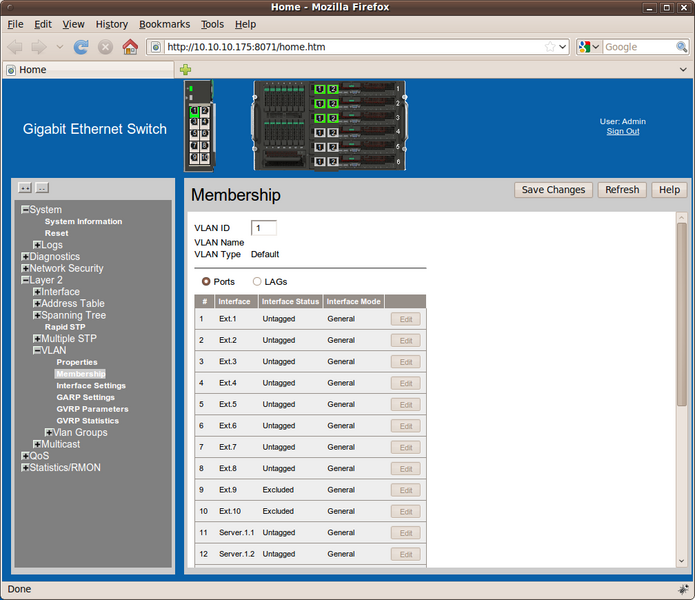This screenshot has height=600, width=695.
Task: Open the Tools menu
Action: tap(212, 24)
